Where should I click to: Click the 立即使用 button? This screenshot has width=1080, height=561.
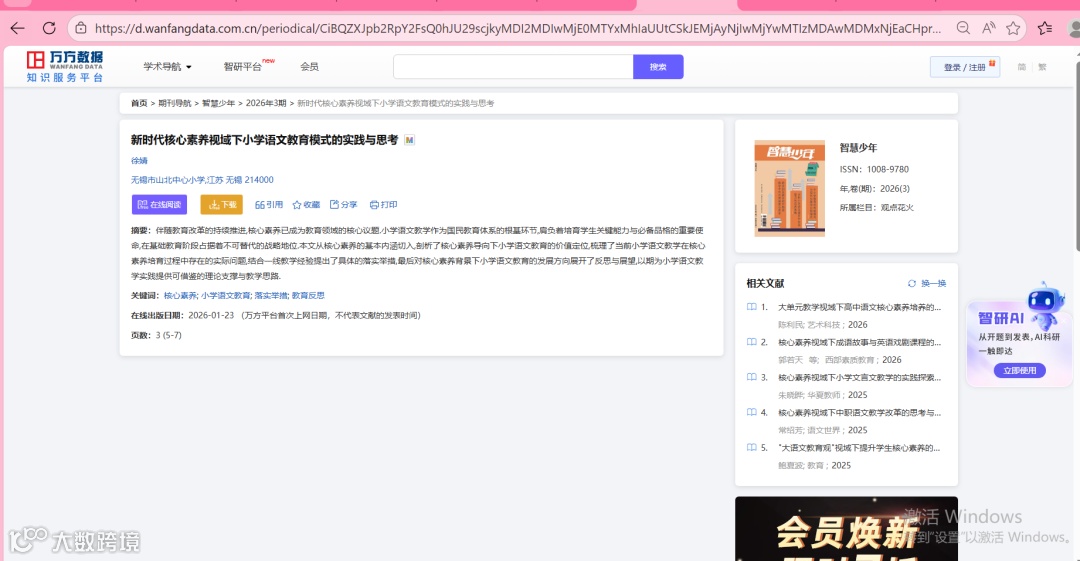[1019, 371]
